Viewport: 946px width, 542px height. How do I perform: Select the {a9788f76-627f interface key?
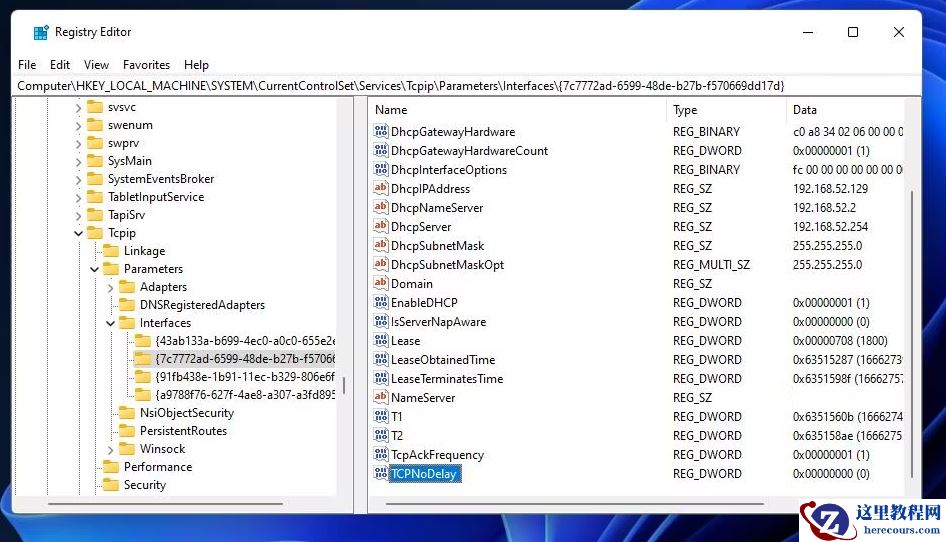coord(245,395)
